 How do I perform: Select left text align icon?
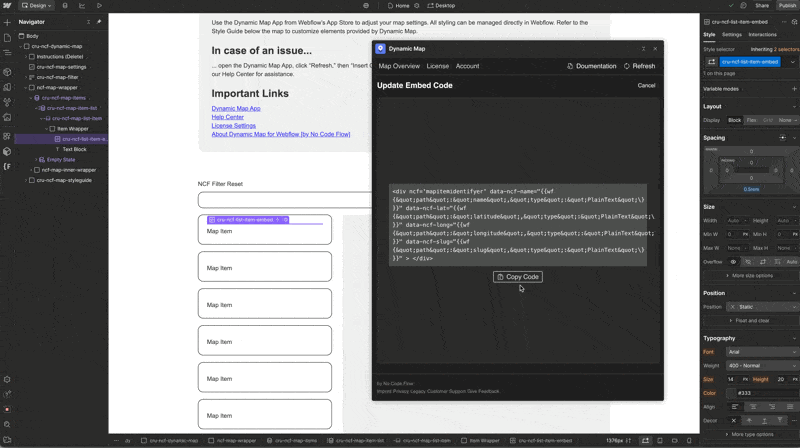pyautogui.click(x=735, y=407)
